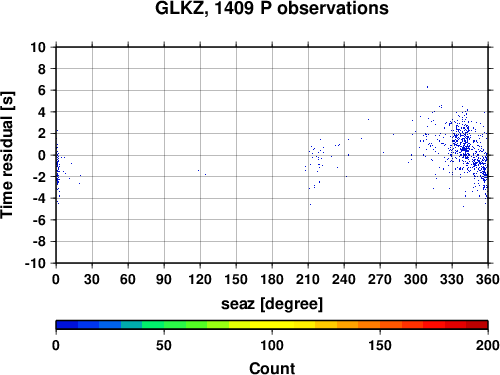
Task: Click the -10 tick label on y-axis
Action: tap(35, 263)
